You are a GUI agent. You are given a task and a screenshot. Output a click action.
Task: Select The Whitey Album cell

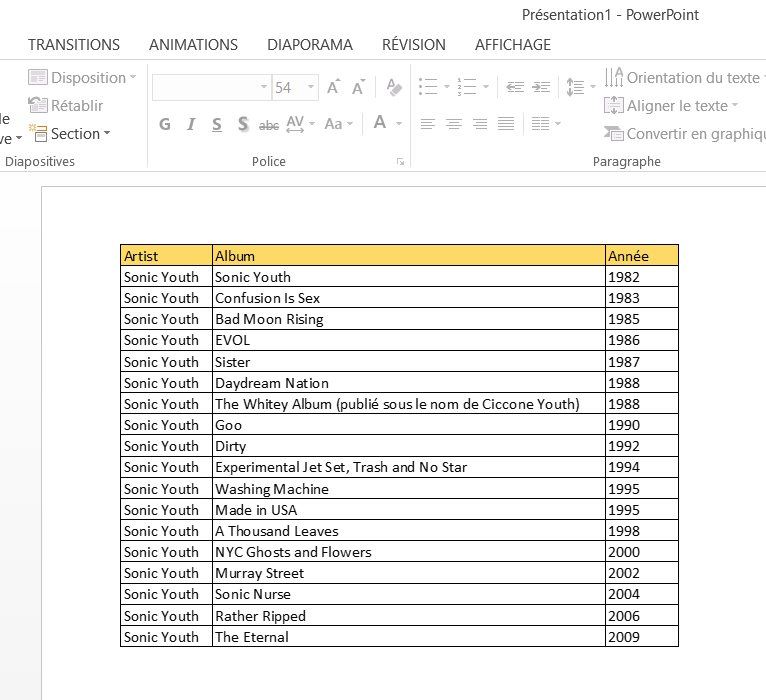409,403
